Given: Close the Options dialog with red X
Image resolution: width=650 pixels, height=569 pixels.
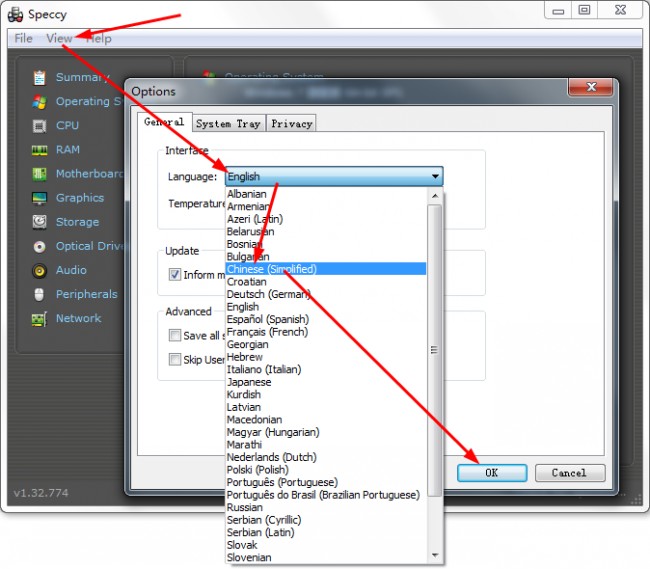Looking at the screenshot, I should pyautogui.click(x=591, y=87).
